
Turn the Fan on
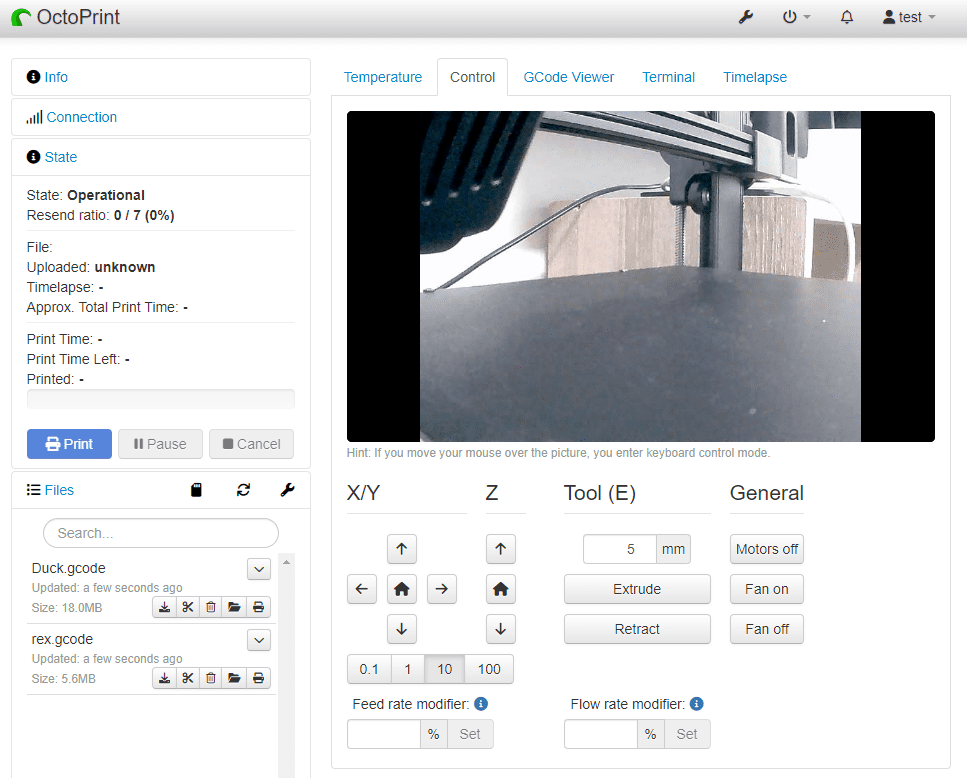pos(766,589)
